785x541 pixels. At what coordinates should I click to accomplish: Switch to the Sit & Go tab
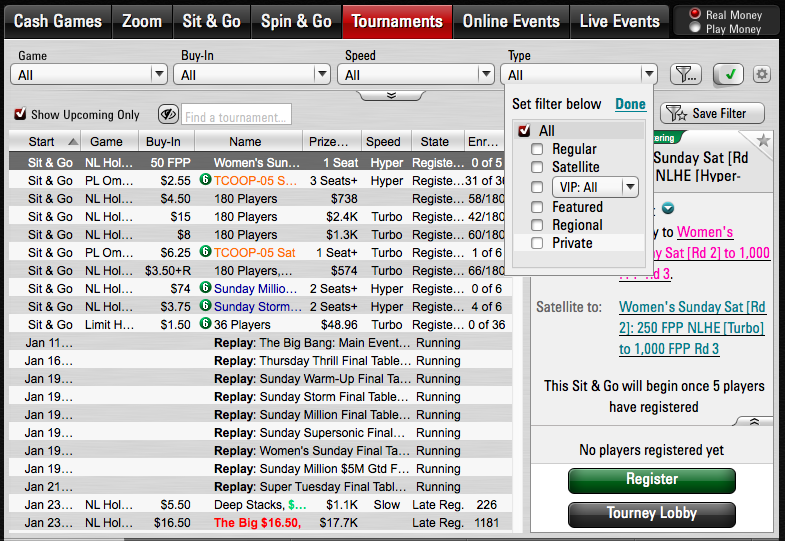point(212,21)
